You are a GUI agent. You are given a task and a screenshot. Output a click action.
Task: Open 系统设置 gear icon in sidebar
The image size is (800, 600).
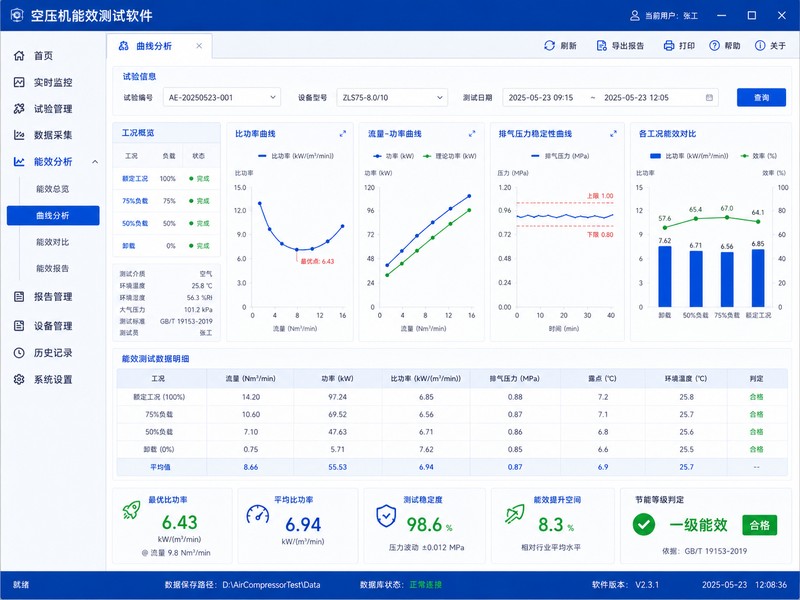pyautogui.click(x=19, y=380)
